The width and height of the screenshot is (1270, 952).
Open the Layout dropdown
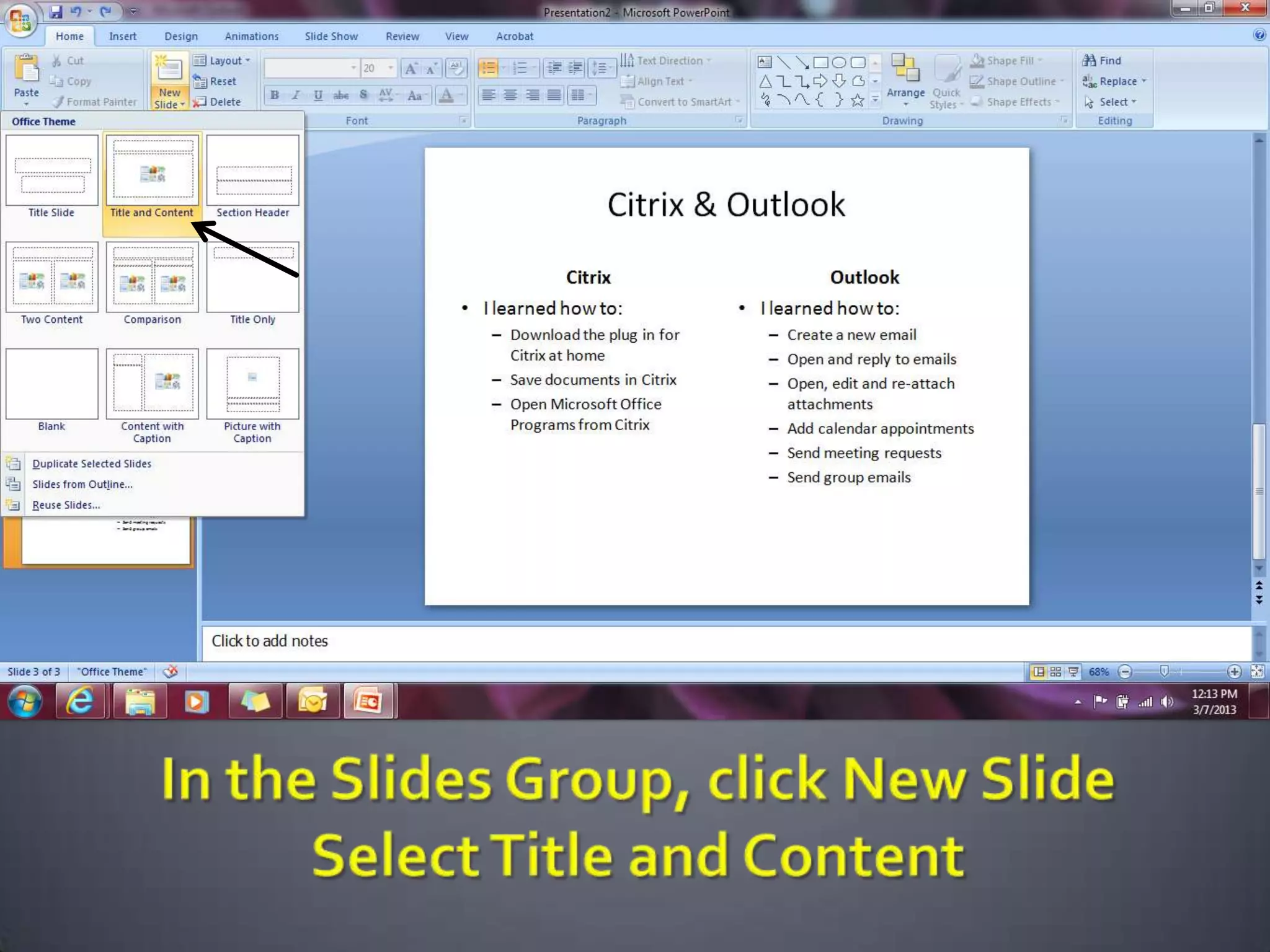point(222,61)
